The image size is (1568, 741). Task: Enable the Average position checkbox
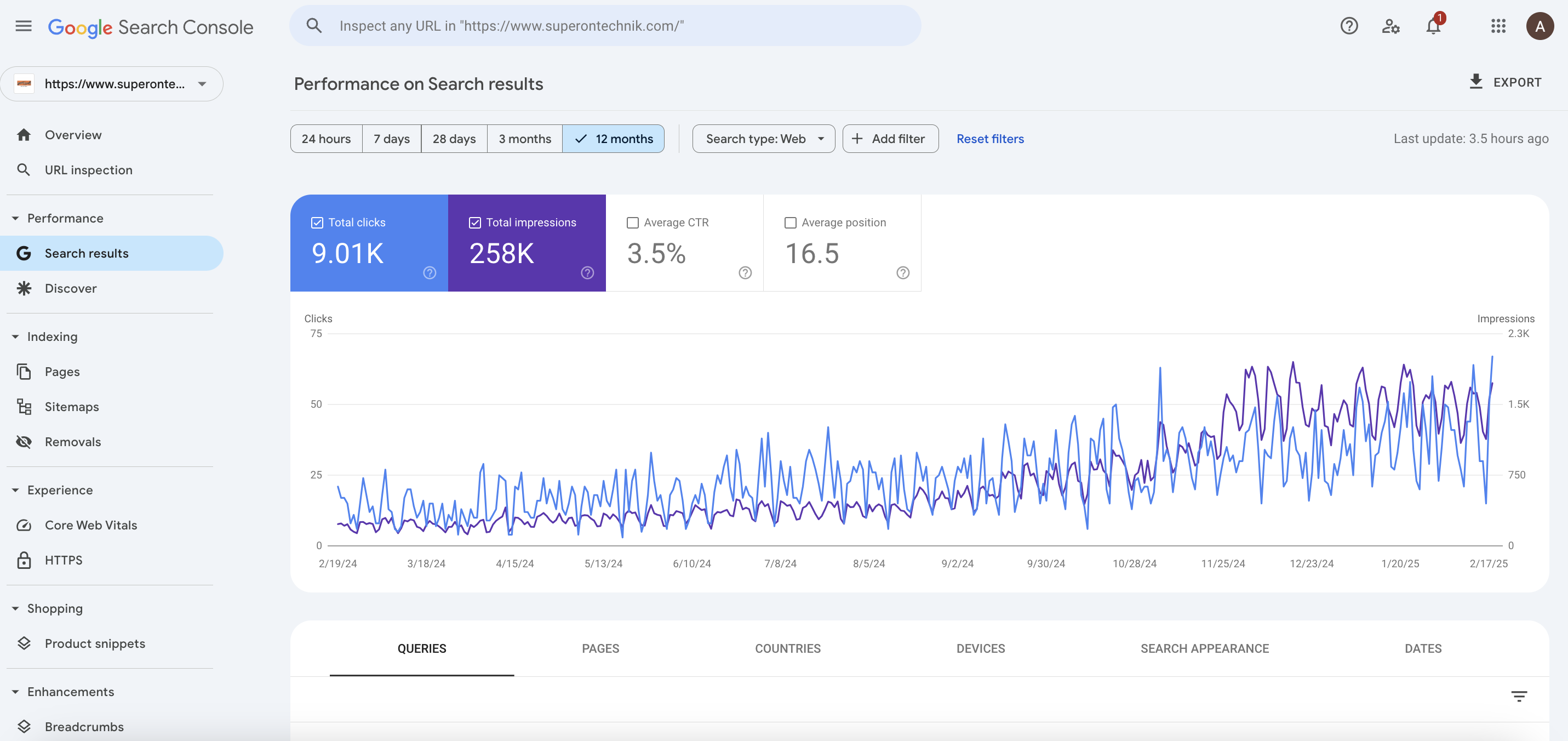pos(790,223)
